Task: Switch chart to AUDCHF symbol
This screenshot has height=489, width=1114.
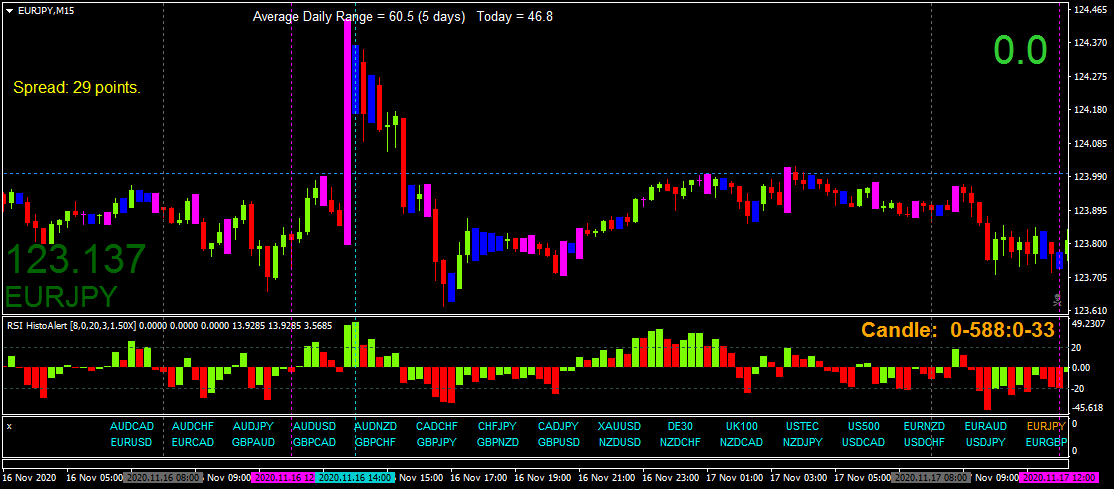Action: (x=193, y=427)
